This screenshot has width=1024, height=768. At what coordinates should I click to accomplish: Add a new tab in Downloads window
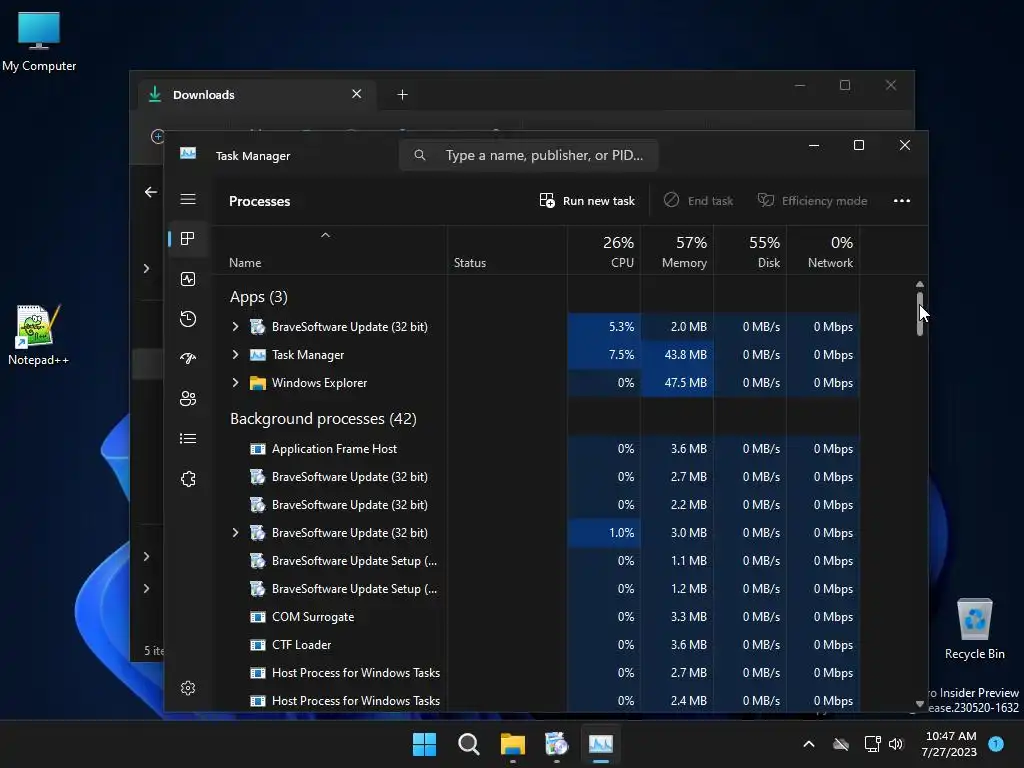[x=402, y=95]
